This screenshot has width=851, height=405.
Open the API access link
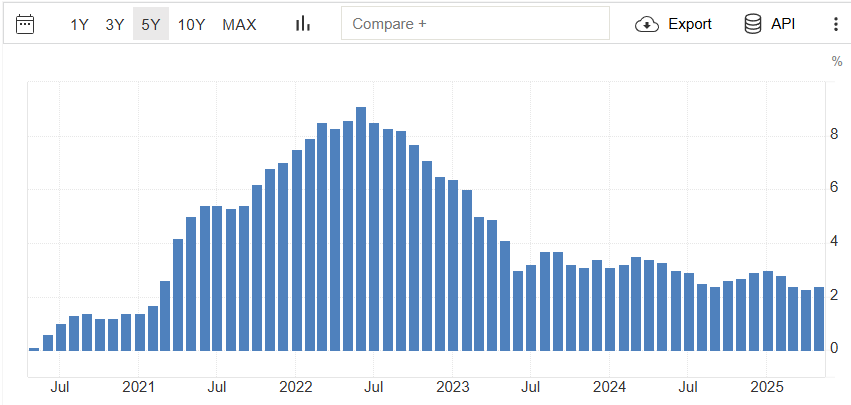pos(783,24)
